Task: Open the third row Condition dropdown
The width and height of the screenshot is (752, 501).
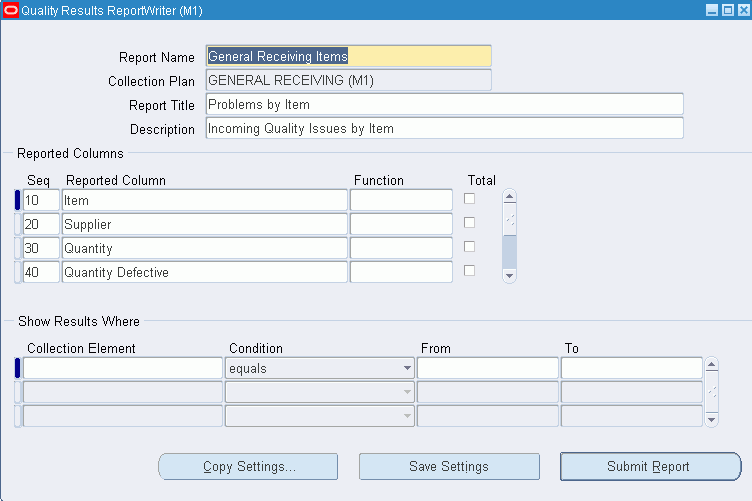Action: pos(320,416)
